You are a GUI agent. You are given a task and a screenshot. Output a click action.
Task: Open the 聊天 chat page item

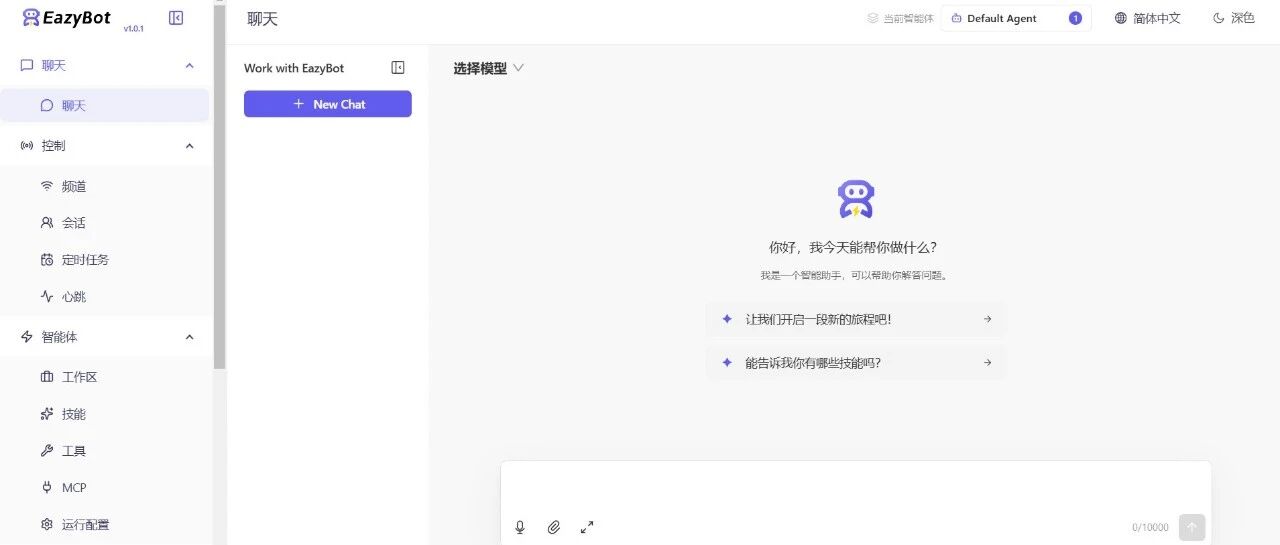105,105
